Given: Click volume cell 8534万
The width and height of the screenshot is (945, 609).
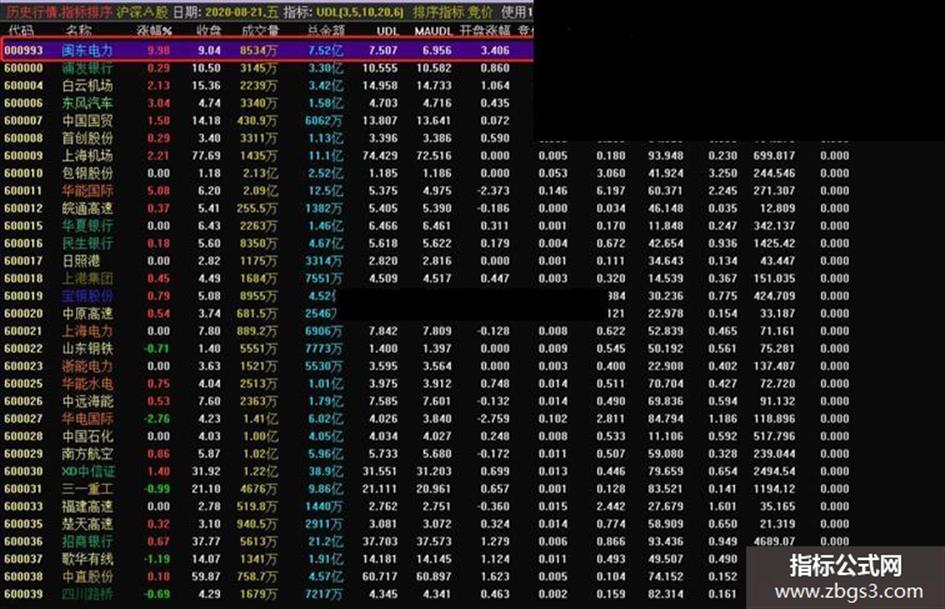Looking at the screenshot, I should 259,51.
